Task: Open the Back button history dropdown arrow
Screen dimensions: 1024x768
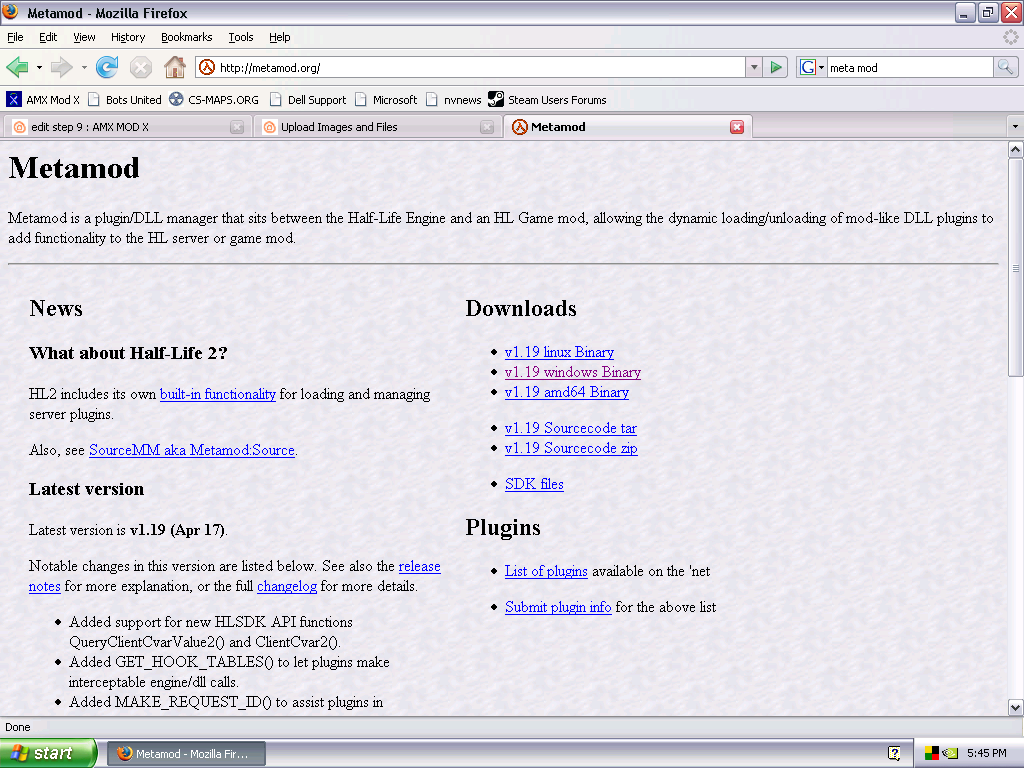Action: [x=39, y=67]
